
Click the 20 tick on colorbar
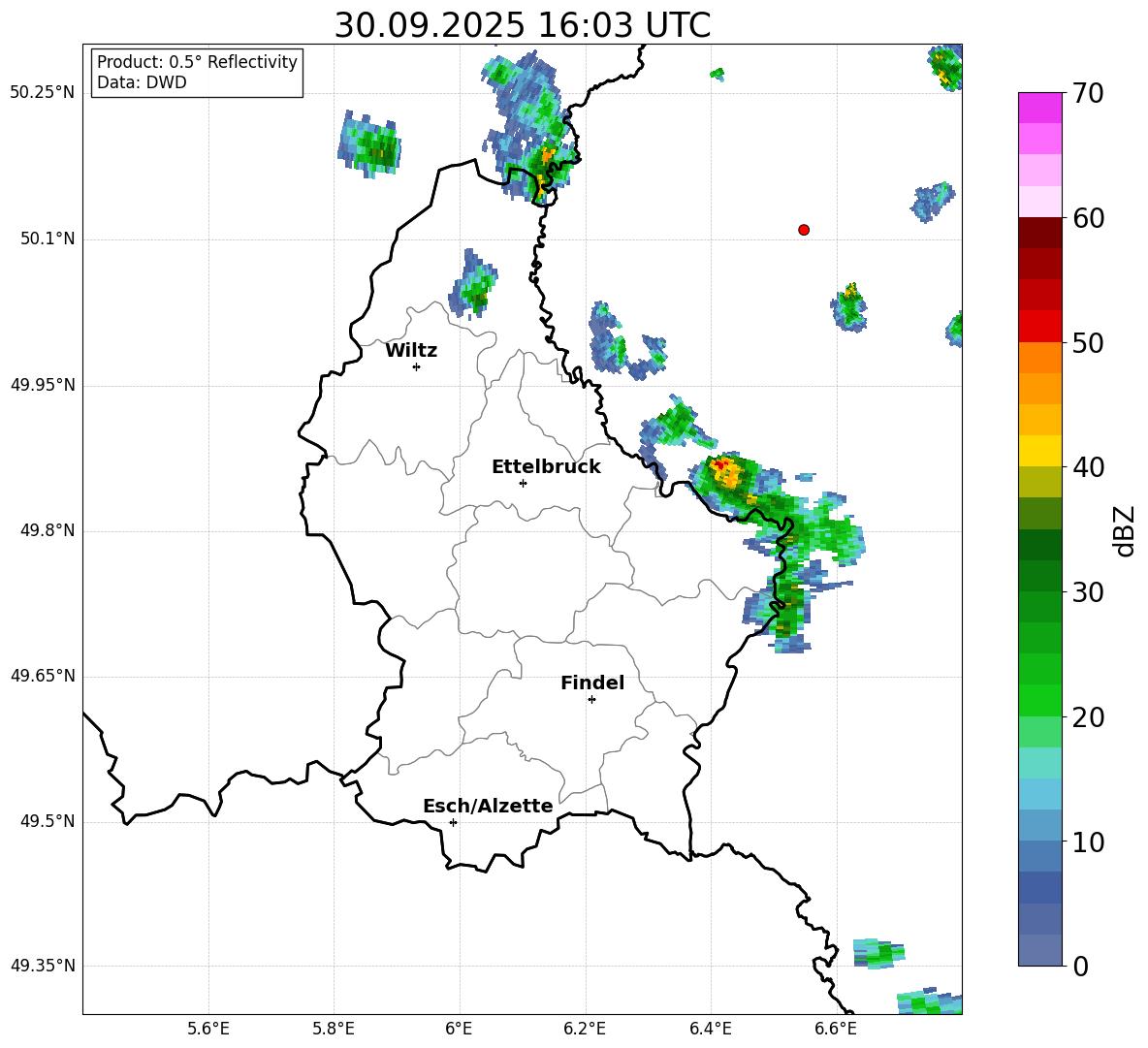click(1087, 717)
